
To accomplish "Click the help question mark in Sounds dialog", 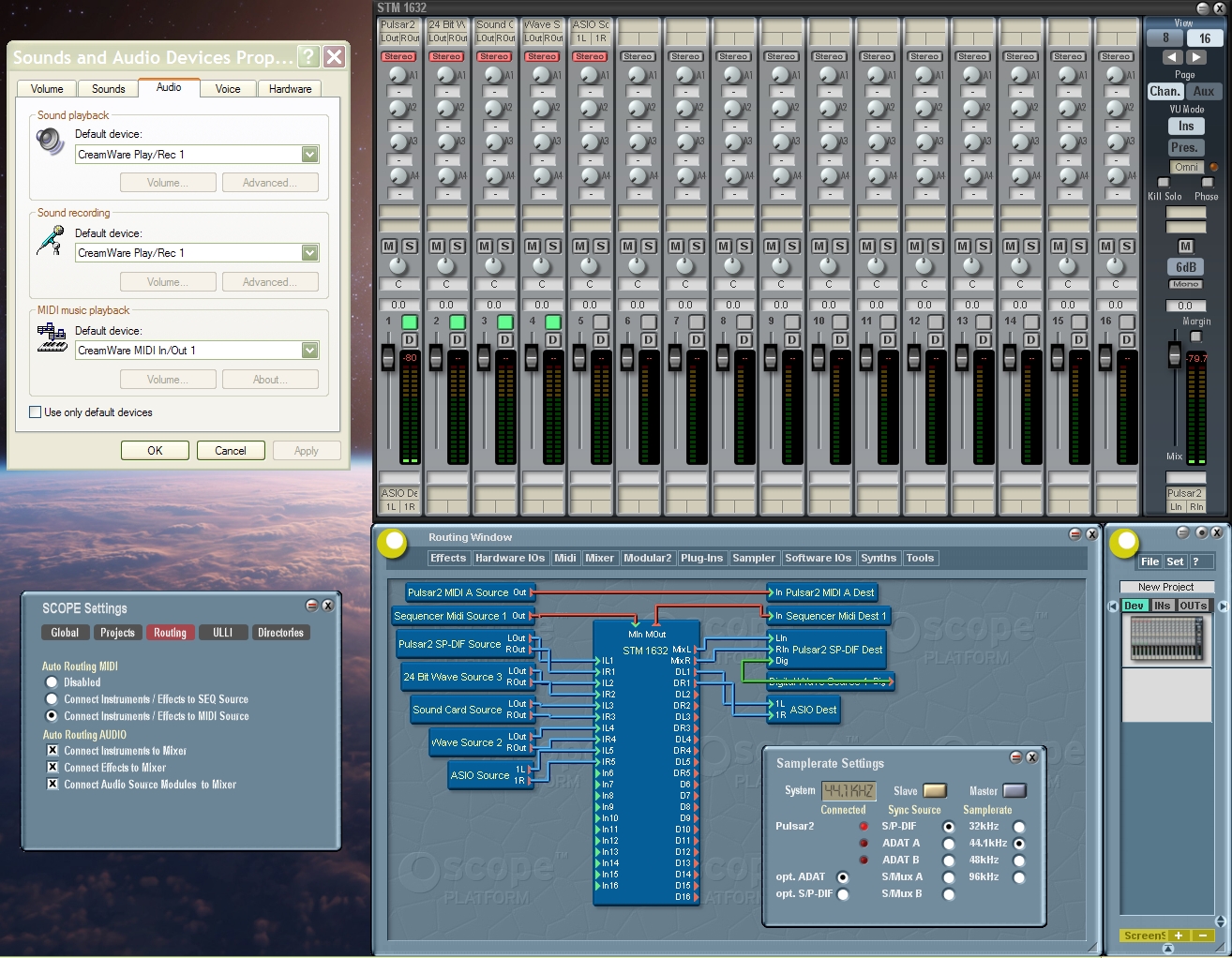I will [x=308, y=57].
